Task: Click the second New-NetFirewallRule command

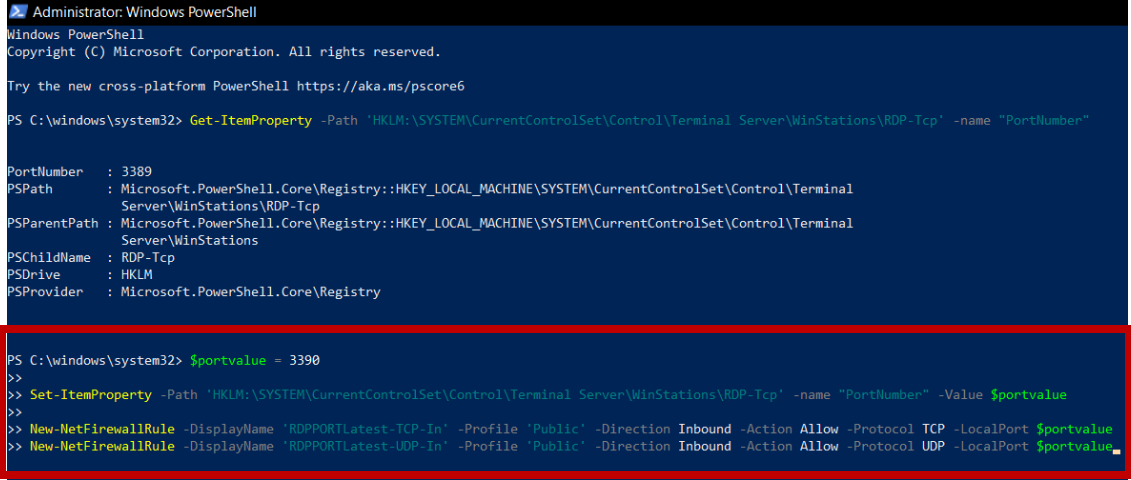Action: pyautogui.click(x=102, y=446)
